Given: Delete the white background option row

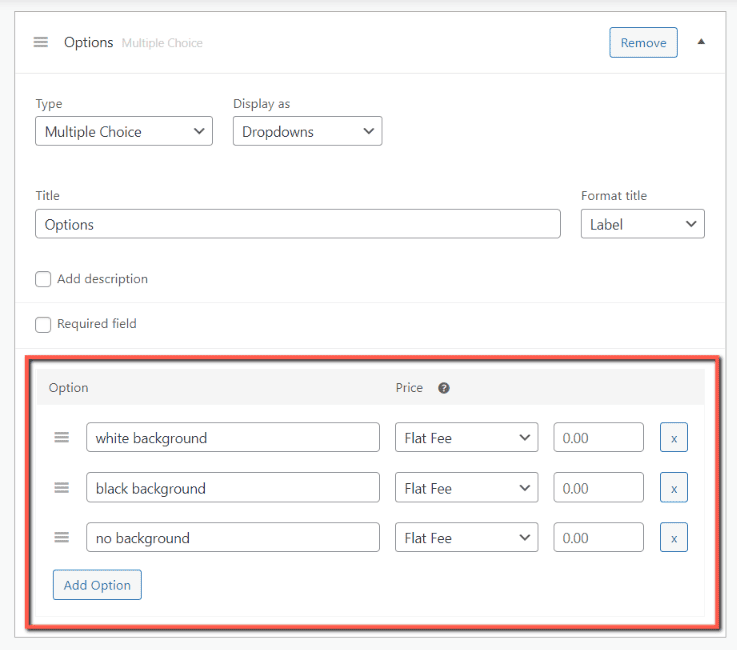Looking at the screenshot, I should point(673,438).
